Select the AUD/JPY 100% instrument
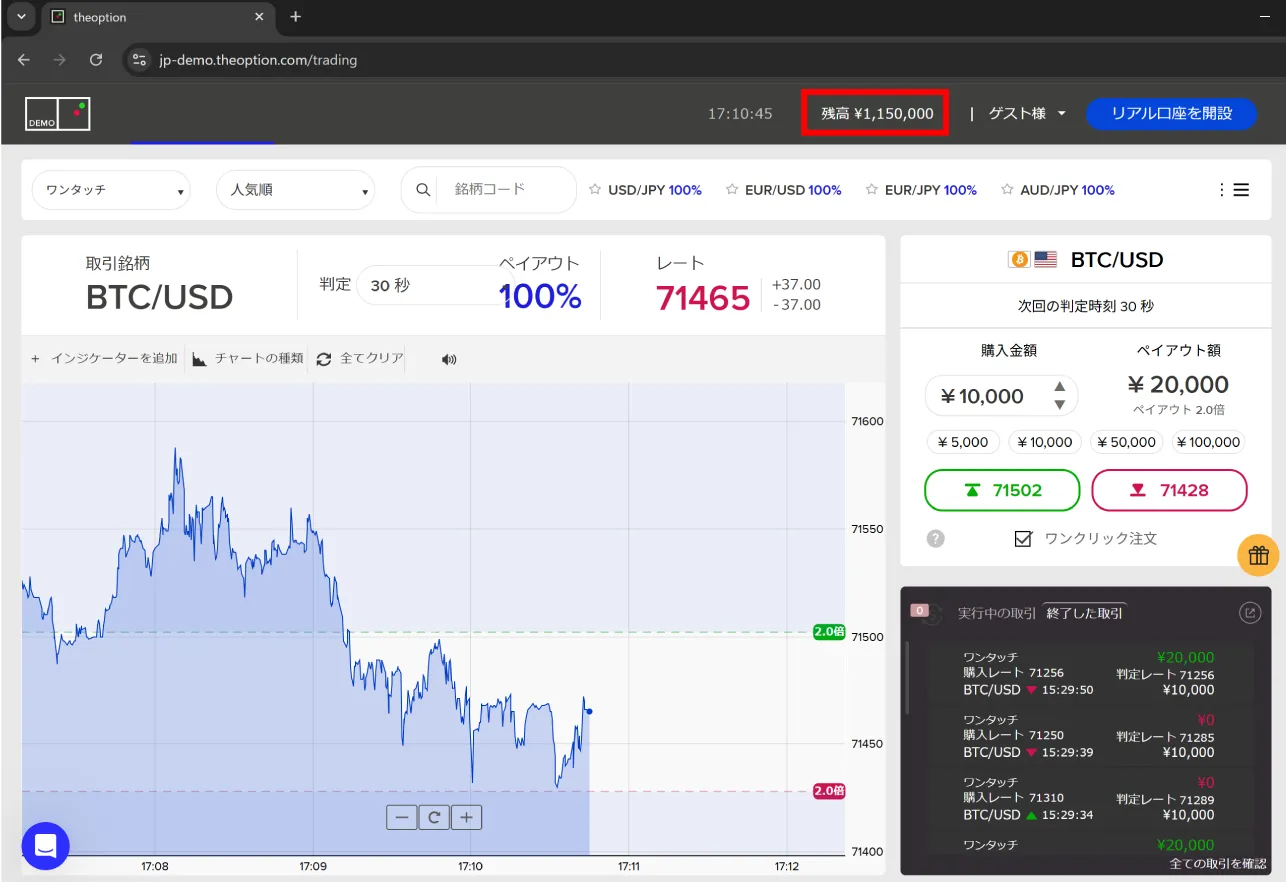 (x=1067, y=190)
